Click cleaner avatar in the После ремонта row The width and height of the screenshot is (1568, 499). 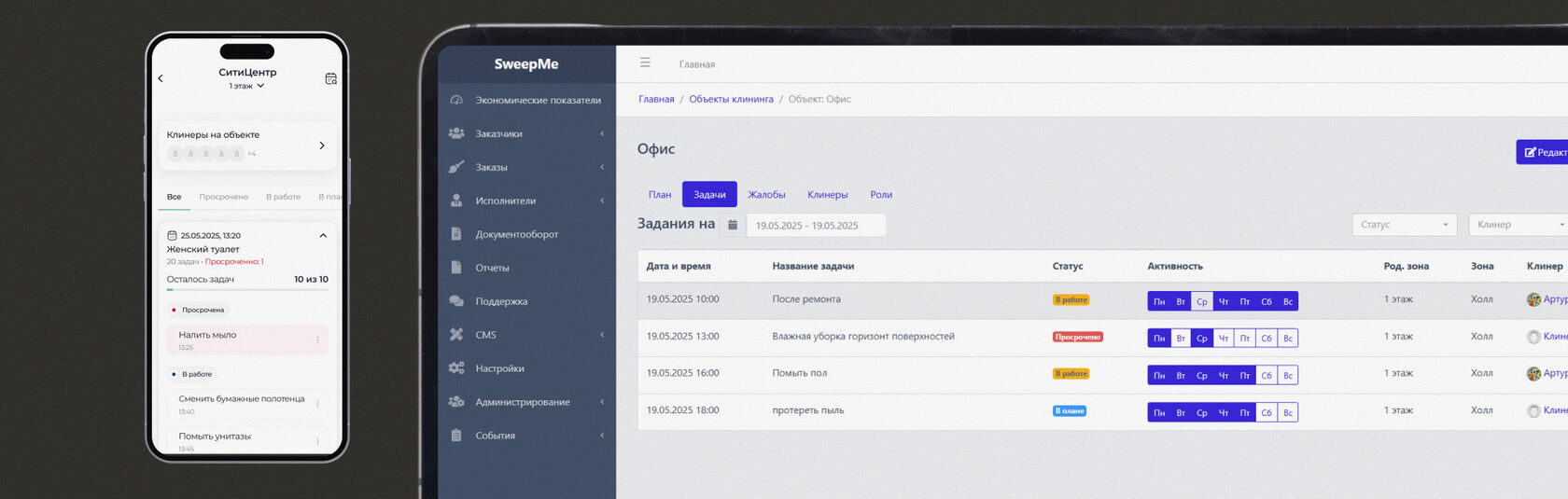(1533, 299)
